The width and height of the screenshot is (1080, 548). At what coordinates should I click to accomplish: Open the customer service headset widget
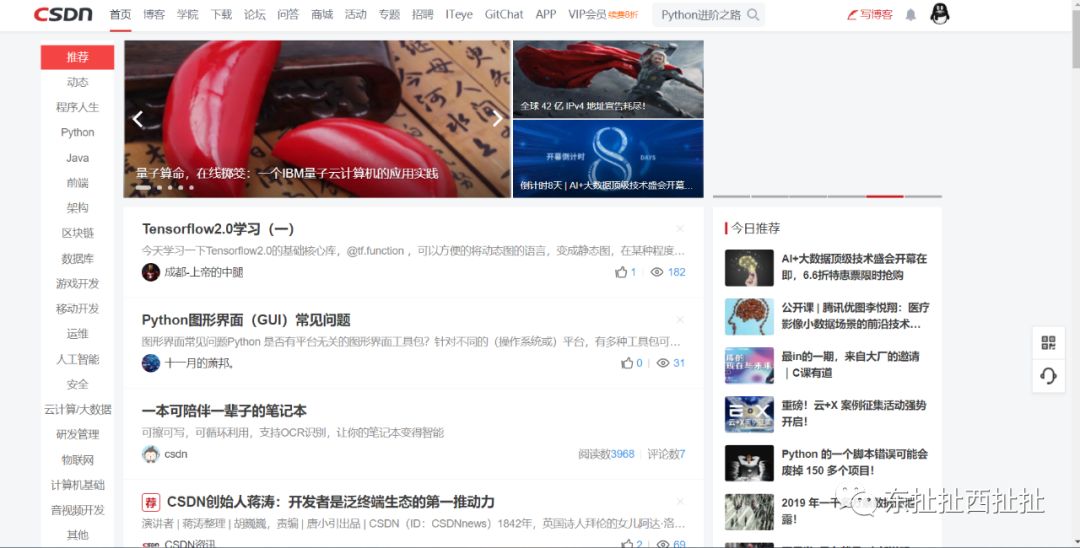(x=1048, y=376)
